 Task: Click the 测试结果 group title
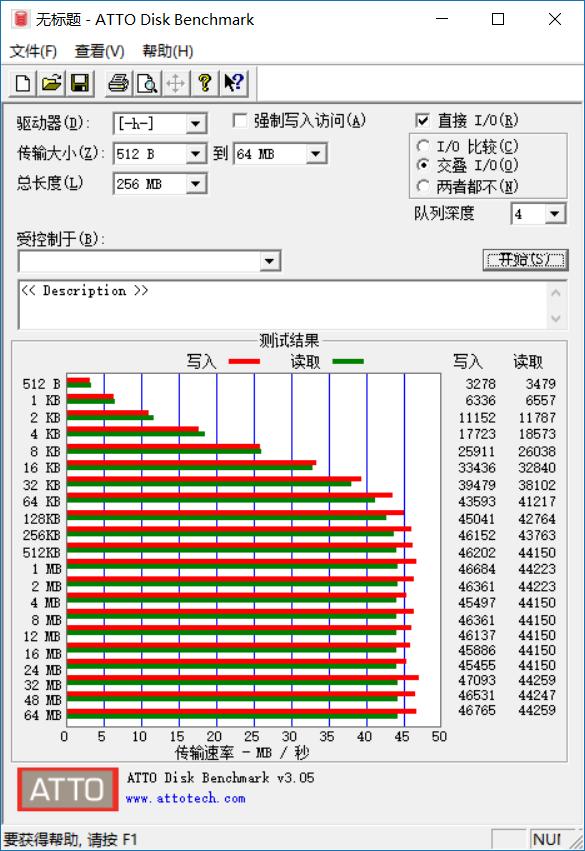click(x=289, y=341)
